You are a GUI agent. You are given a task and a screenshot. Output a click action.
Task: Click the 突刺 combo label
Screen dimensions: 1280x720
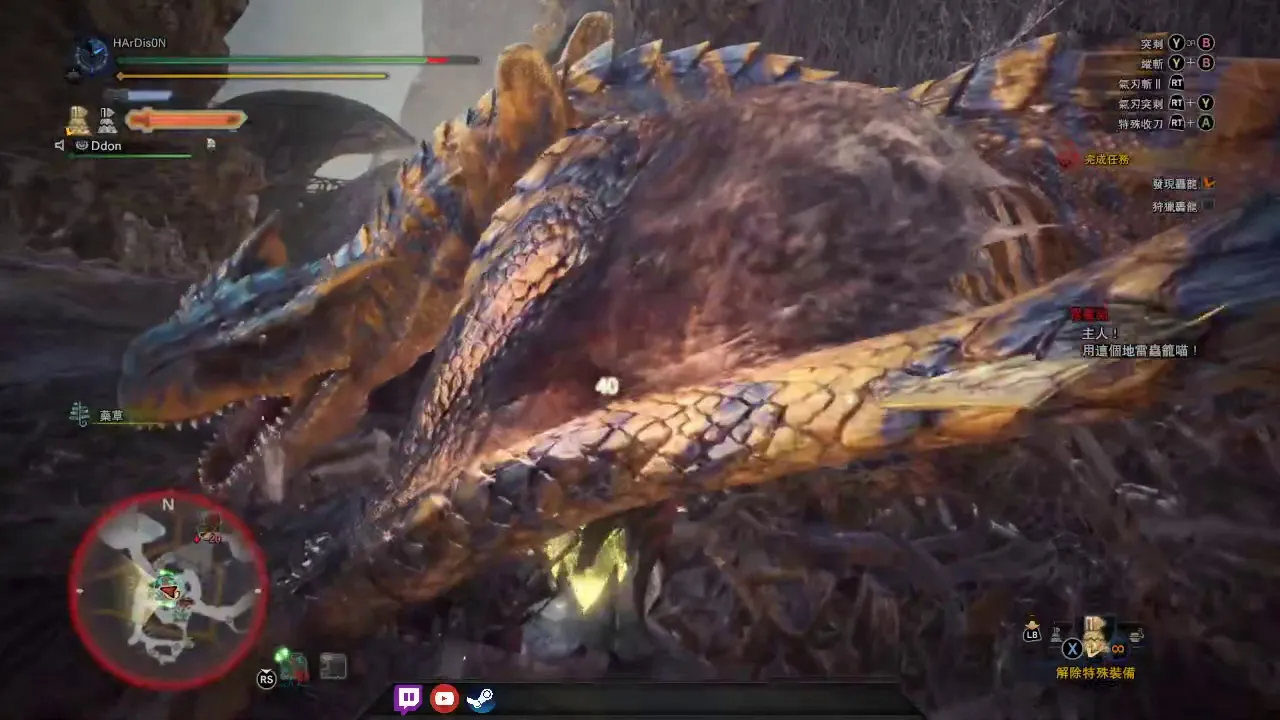[1151, 44]
